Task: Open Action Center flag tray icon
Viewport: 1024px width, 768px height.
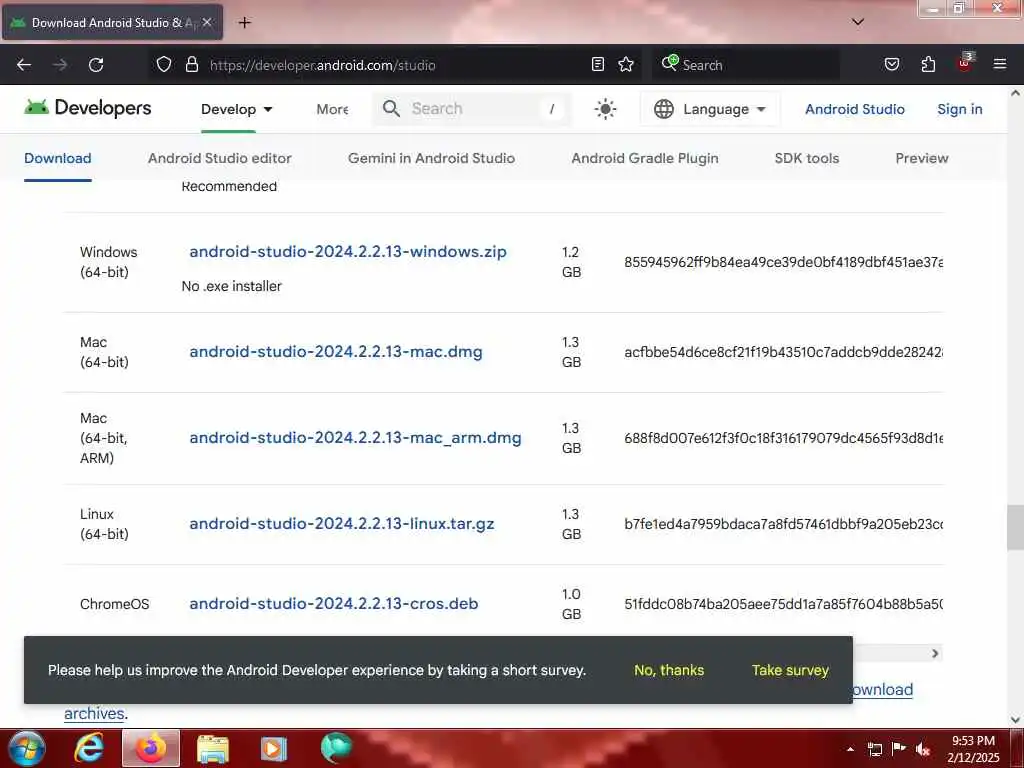Action: point(899,749)
